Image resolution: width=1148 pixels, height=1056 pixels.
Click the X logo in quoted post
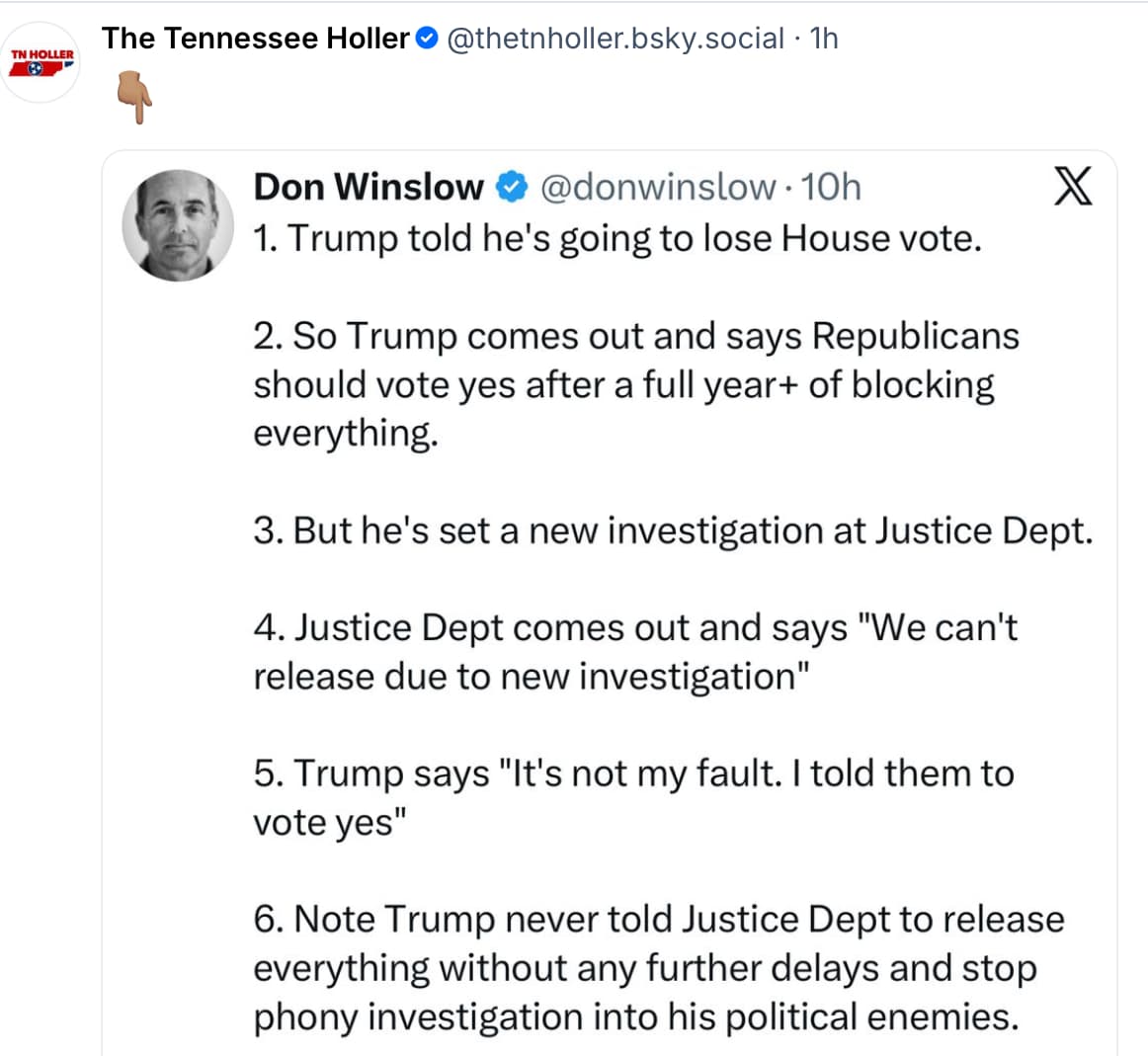(x=1072, y=186)
